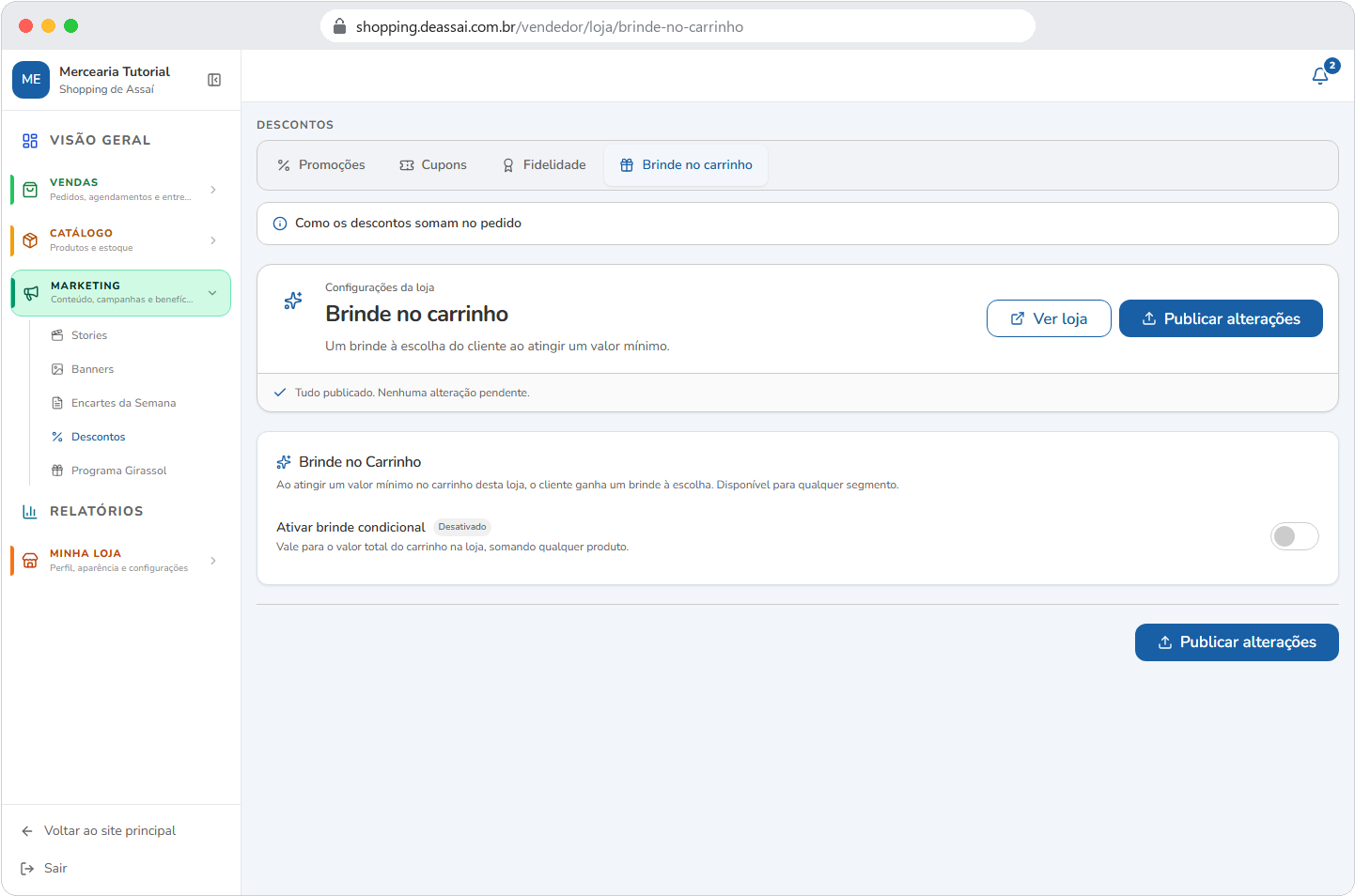
Task: Expand Como os descontos somam no pedido
Action: pyautogui.click(x=798, y=224)
